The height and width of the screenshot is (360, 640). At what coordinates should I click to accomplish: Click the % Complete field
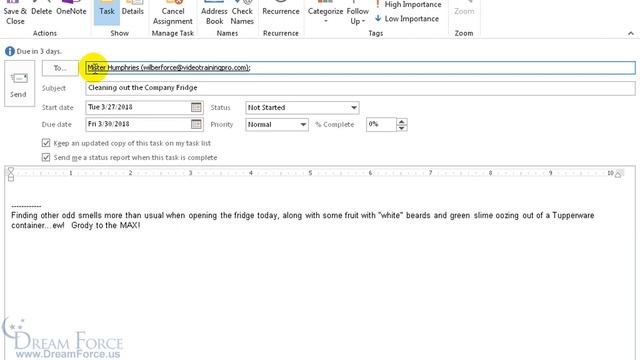[381, 124]
